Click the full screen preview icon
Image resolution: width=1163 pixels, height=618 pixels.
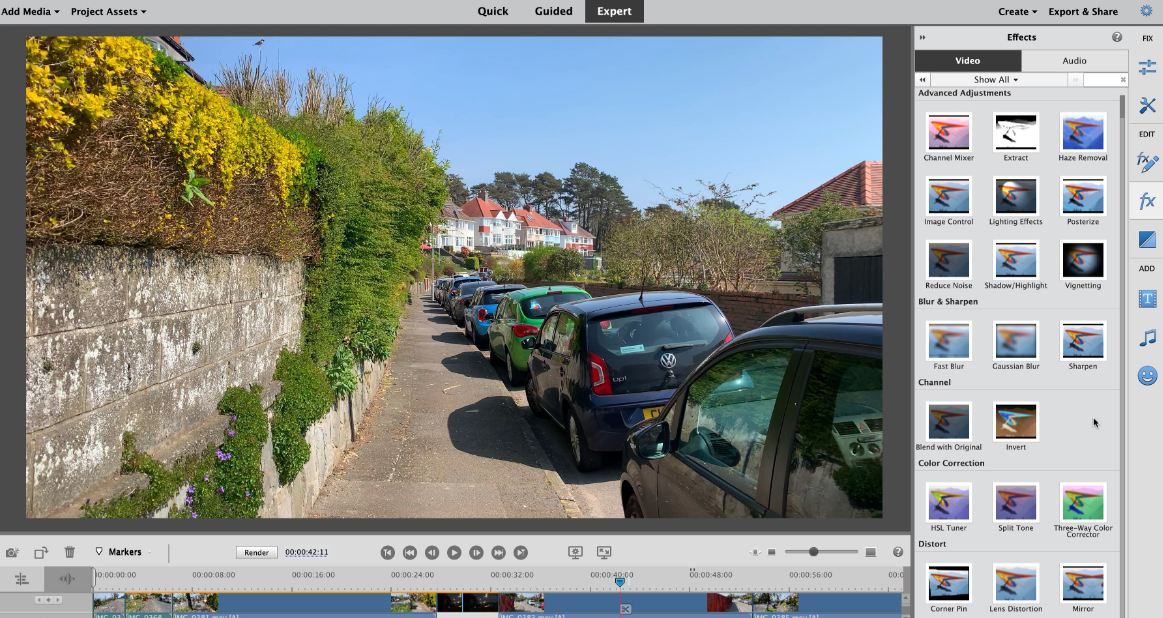coord(604,552)
